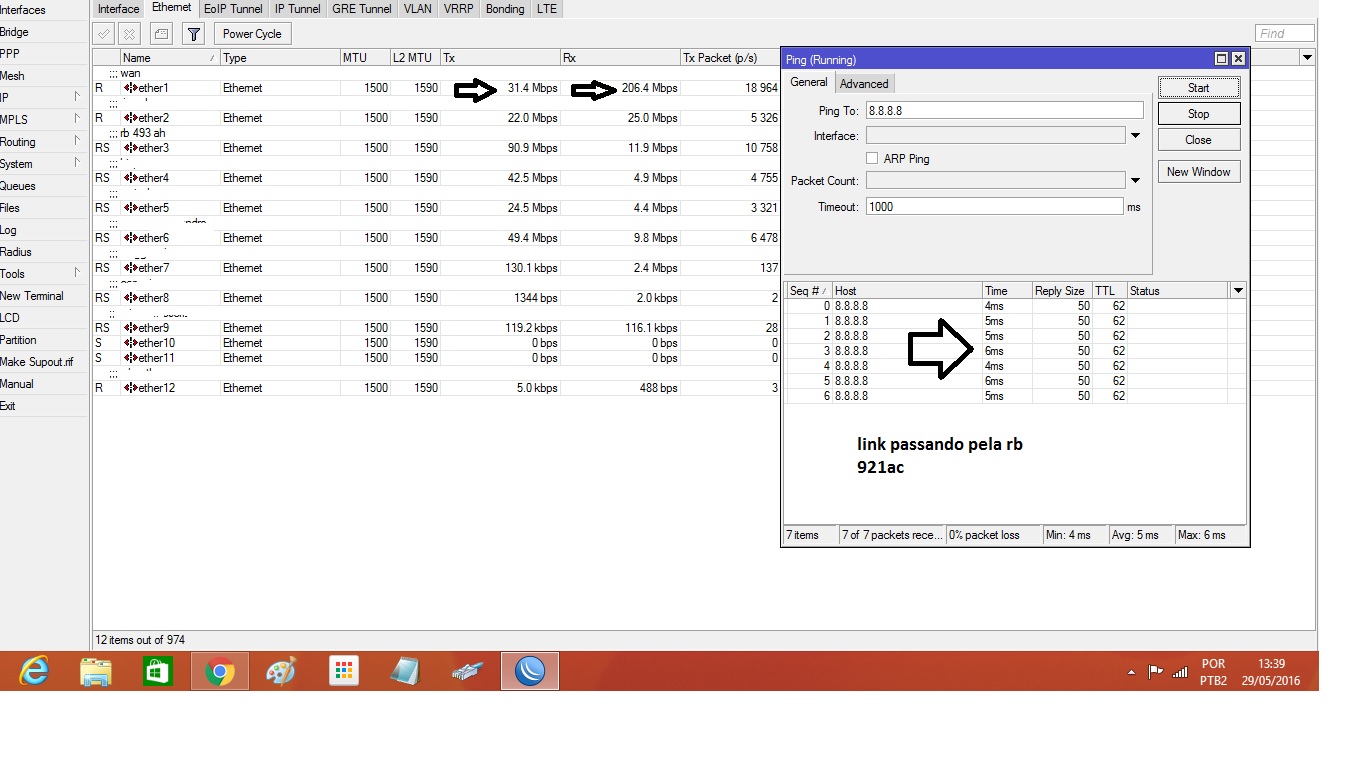Switch to the EoIP Tunnel tab
The width and height of the screenshot is (1366, 768).
click(233, 9)
